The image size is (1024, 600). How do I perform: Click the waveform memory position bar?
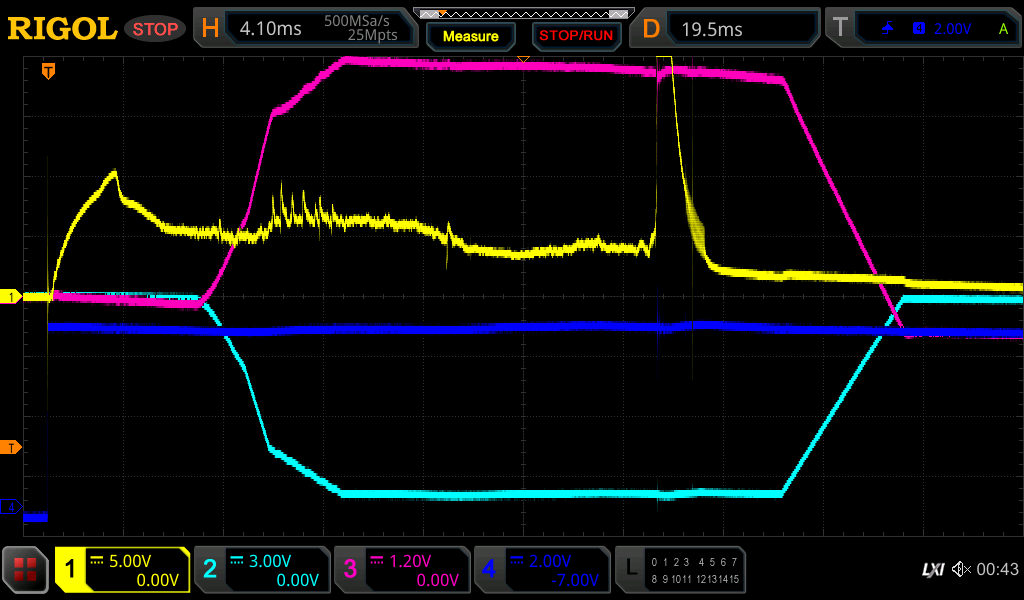click(x=524, y=14)
